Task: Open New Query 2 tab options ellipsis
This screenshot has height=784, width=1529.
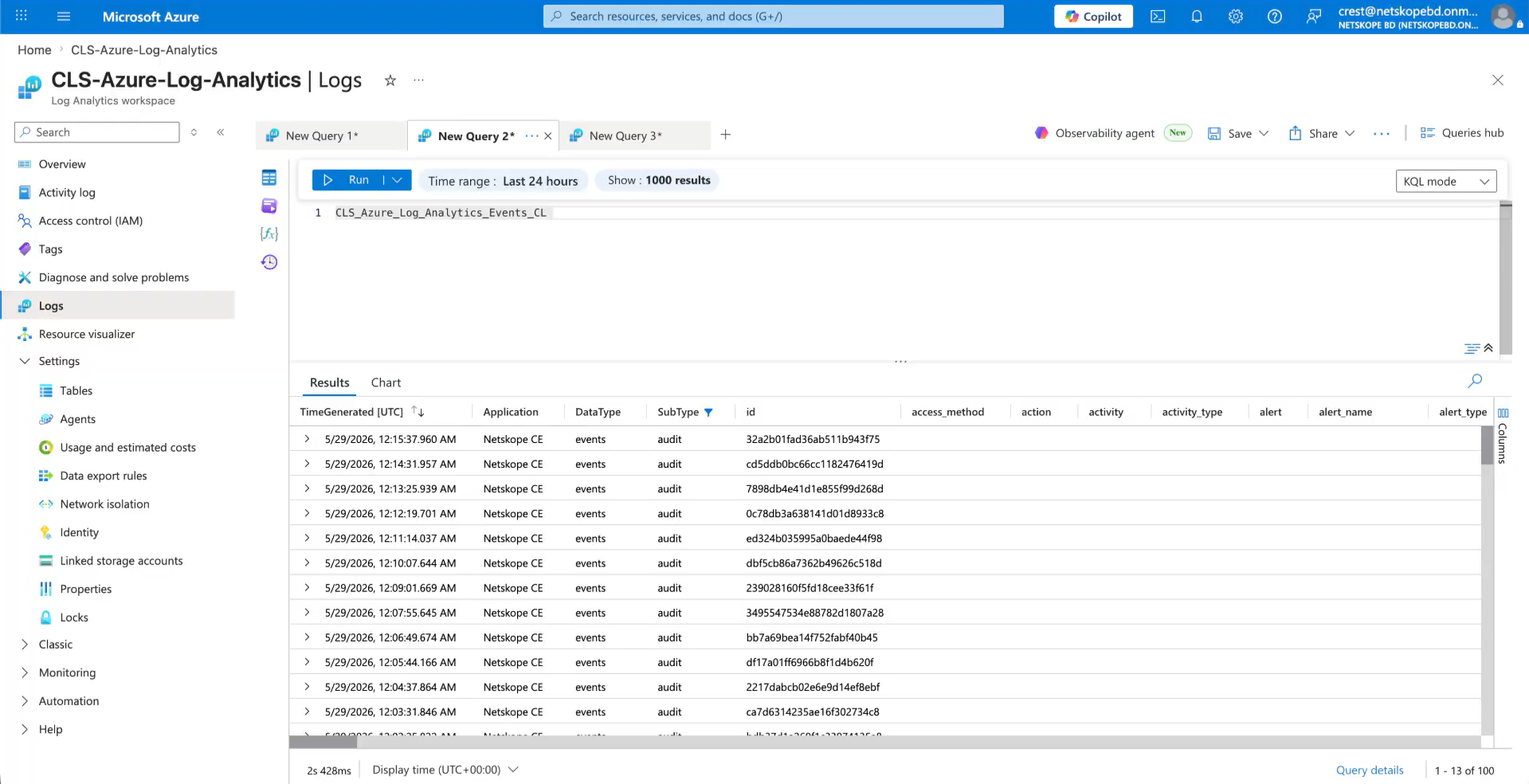Action: pyautogui.click(x=531, y=136)
